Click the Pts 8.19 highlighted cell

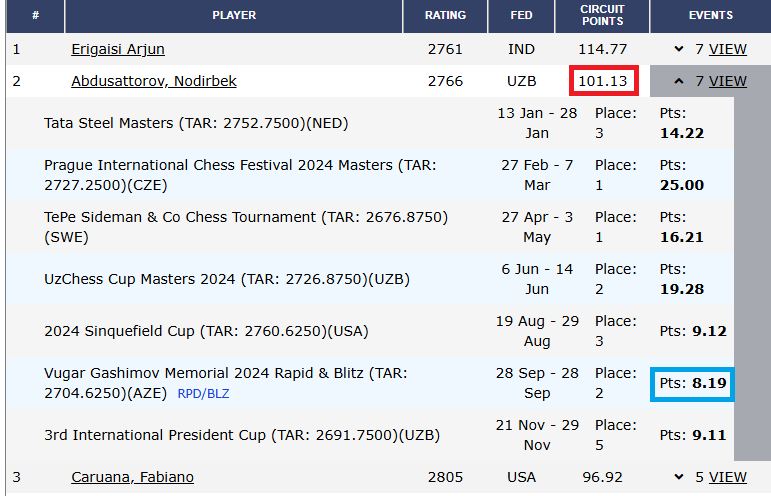click(693, 383)
